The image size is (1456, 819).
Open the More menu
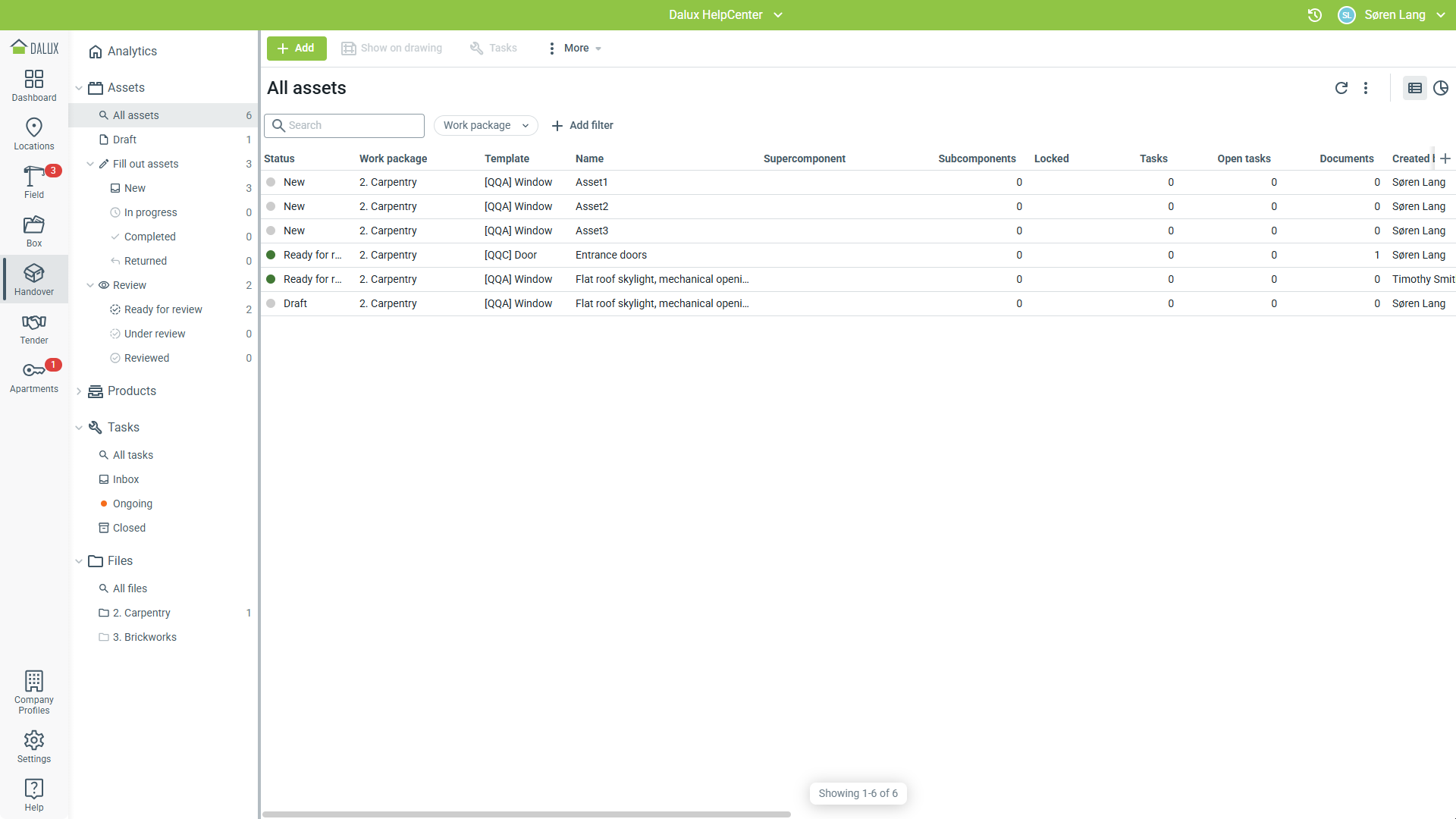(x=576, y=48)
